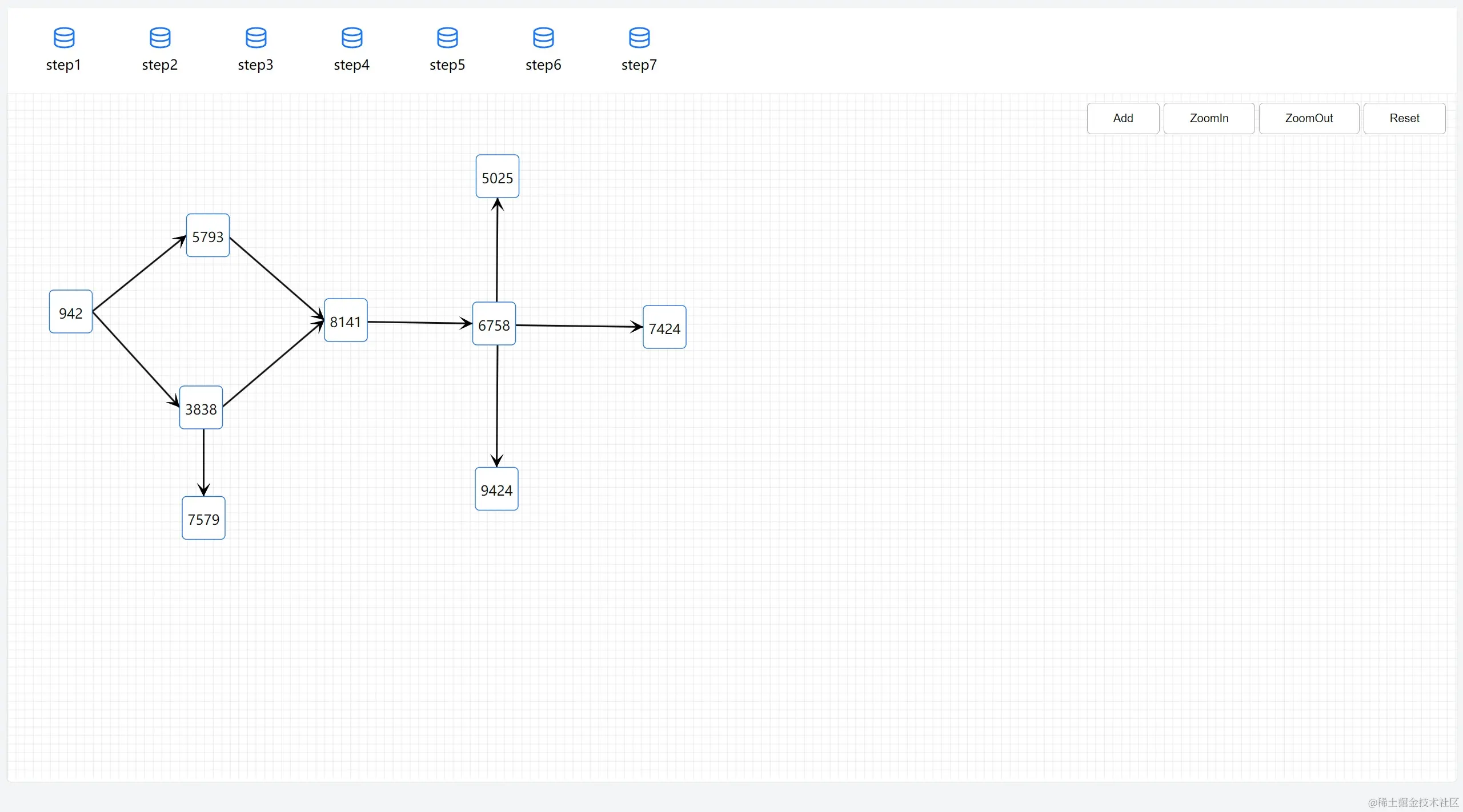This screenshot has height=812, width=1463.
Task: Click the central node 6758
Action: pos(494,324)
